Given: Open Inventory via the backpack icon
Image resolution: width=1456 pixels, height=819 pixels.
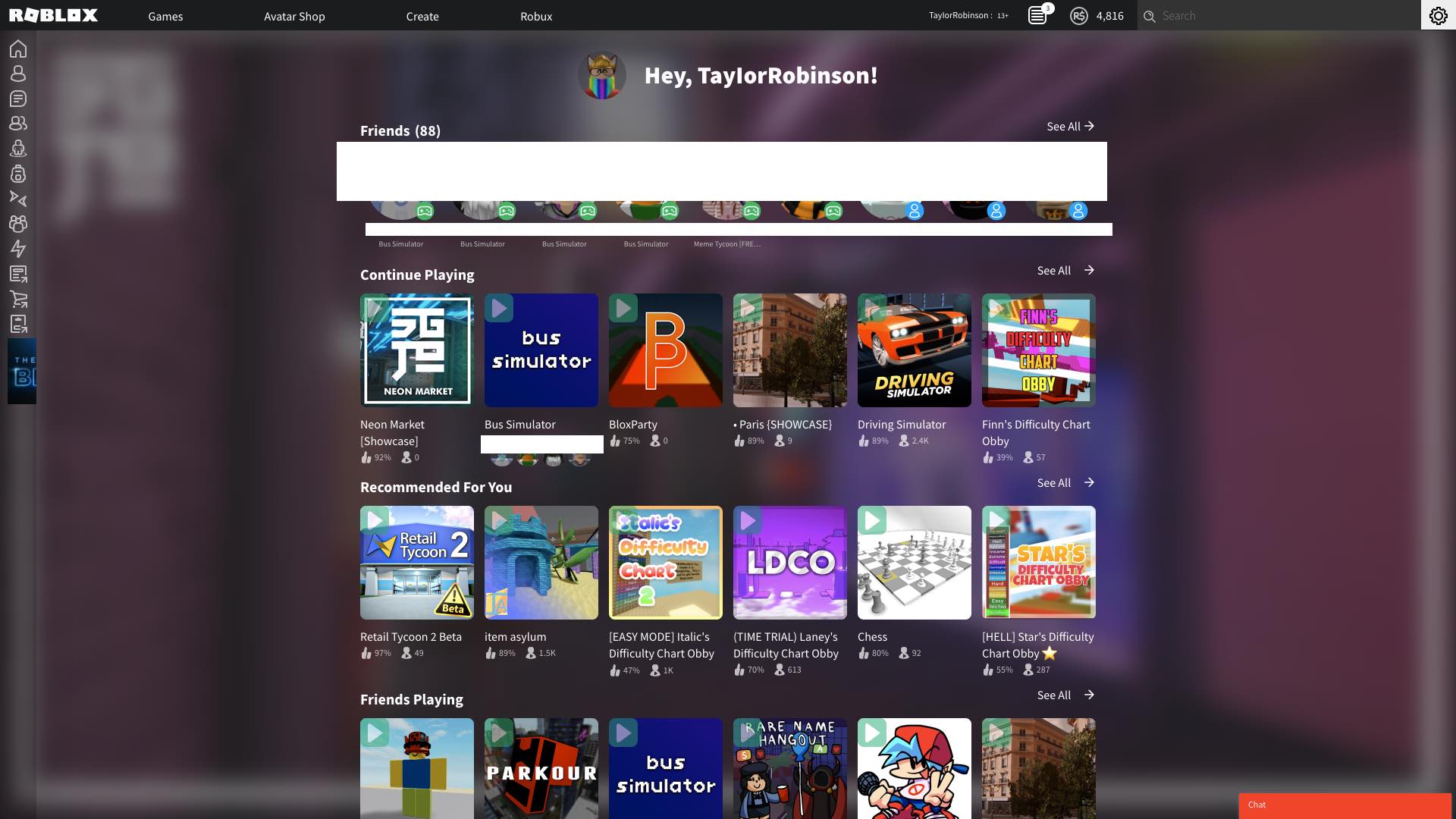Looking at the screenshot, I should (x=18, y=174).
